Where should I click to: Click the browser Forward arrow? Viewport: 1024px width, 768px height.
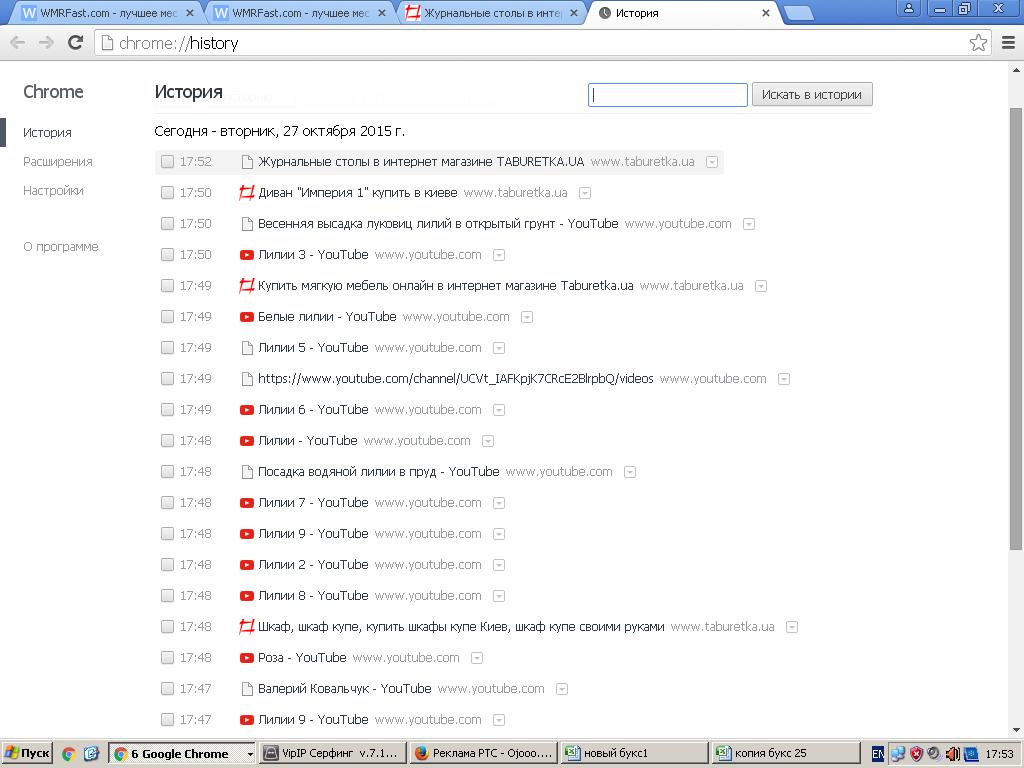point(46,42)
